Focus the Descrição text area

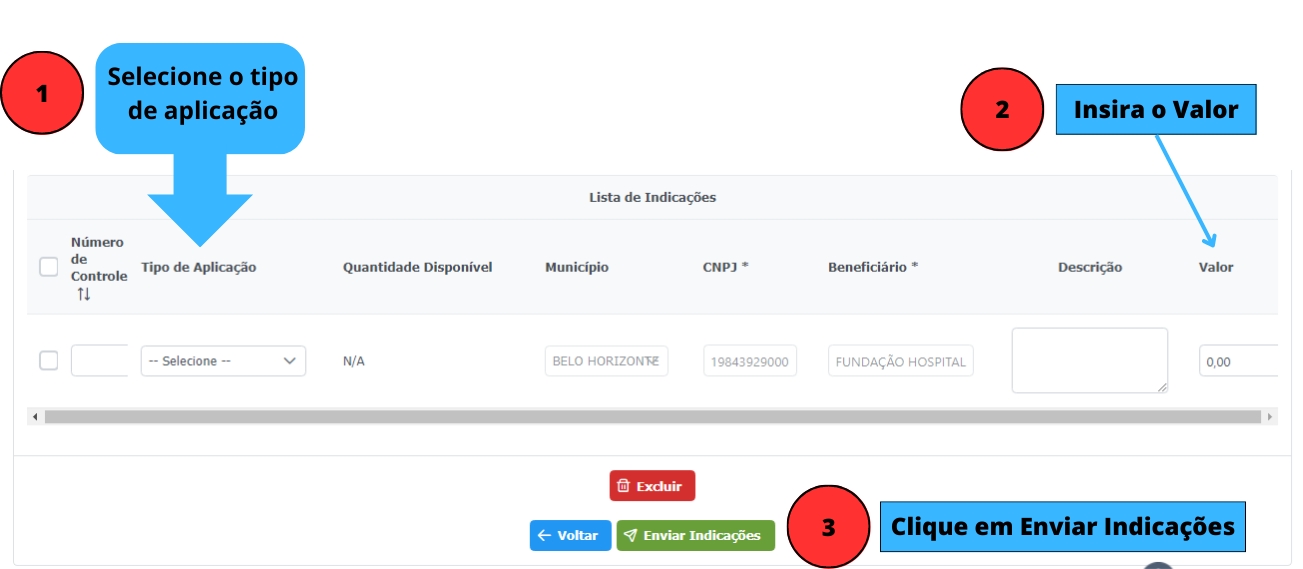pos(1089,360)
